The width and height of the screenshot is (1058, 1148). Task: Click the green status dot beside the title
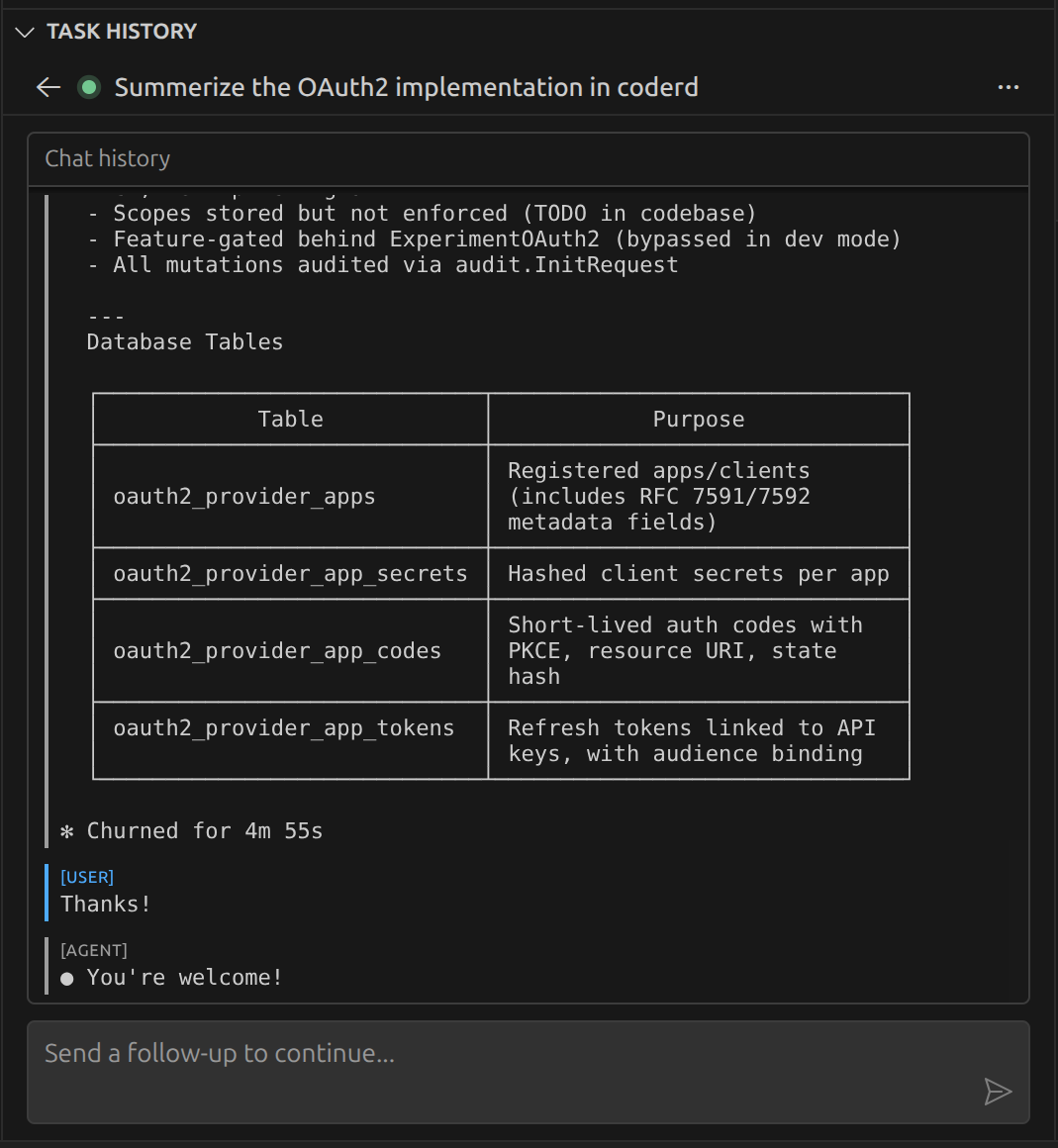(88, 87)
